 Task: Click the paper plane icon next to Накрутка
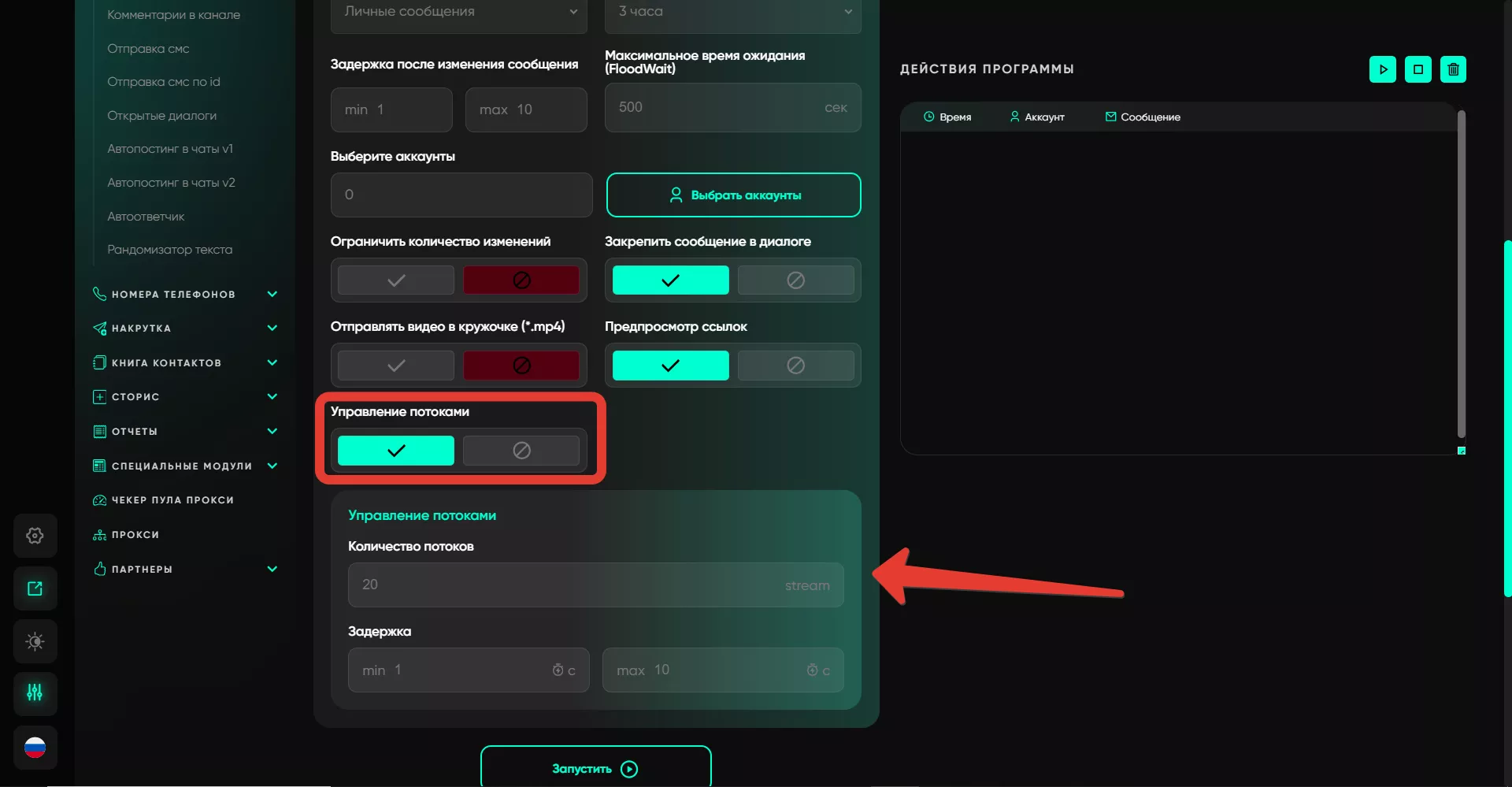[99, 328]
